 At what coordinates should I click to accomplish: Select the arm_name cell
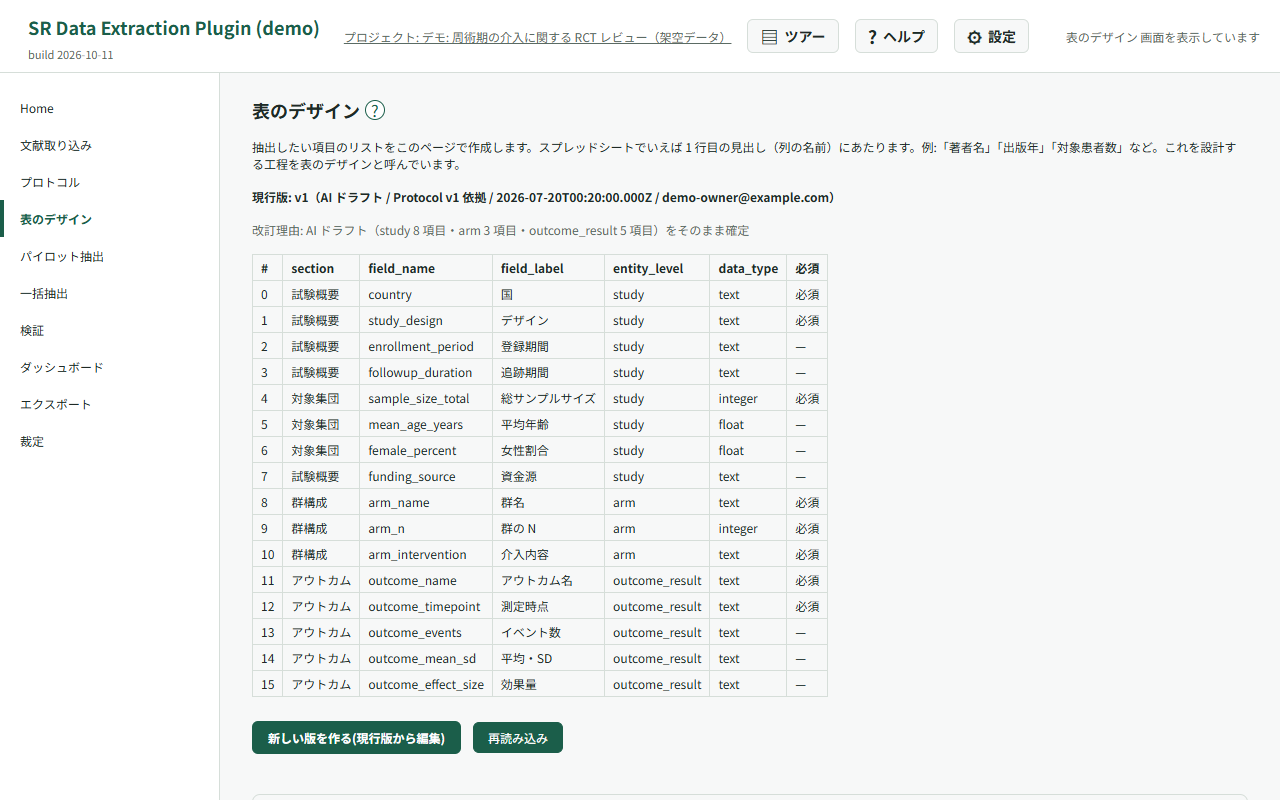426,502
